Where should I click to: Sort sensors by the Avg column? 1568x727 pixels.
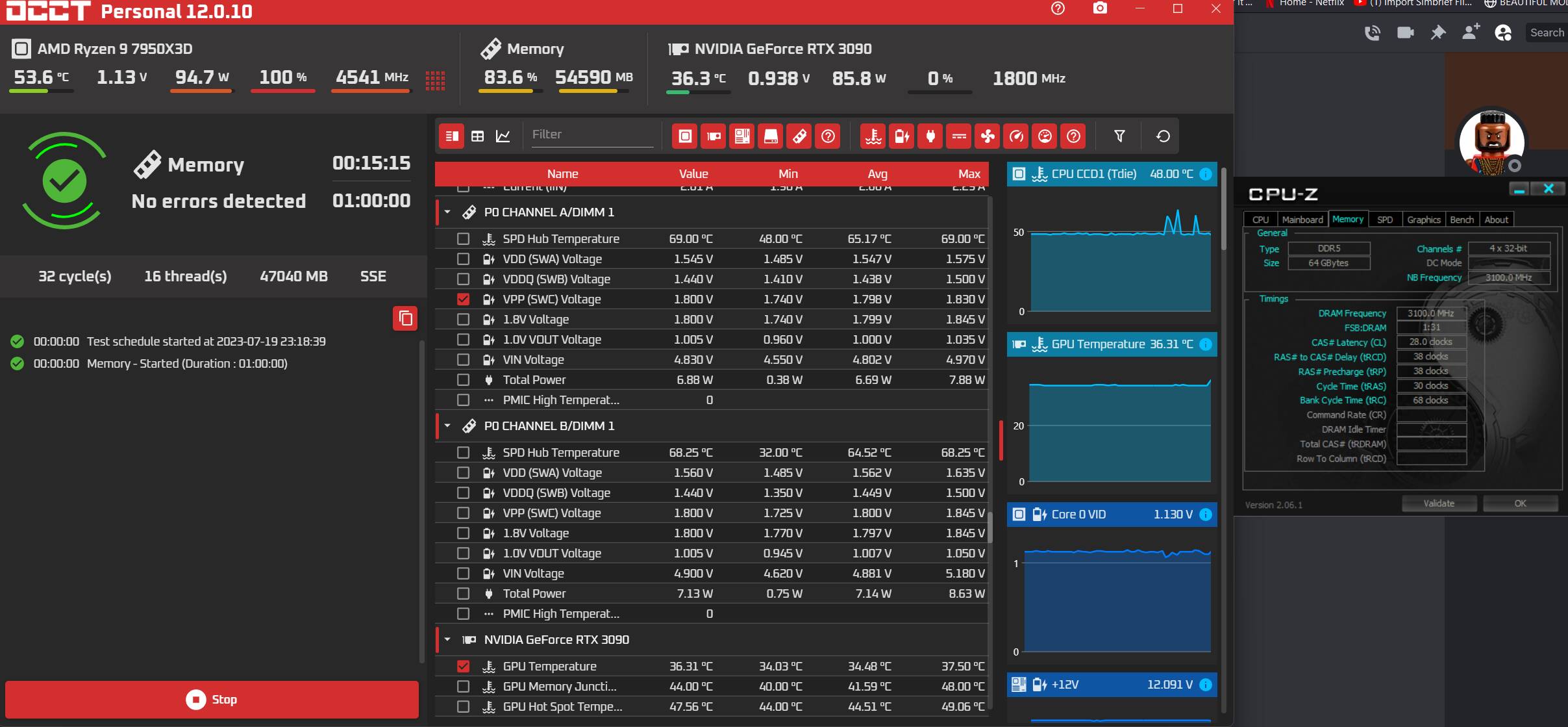coord(877,174)
